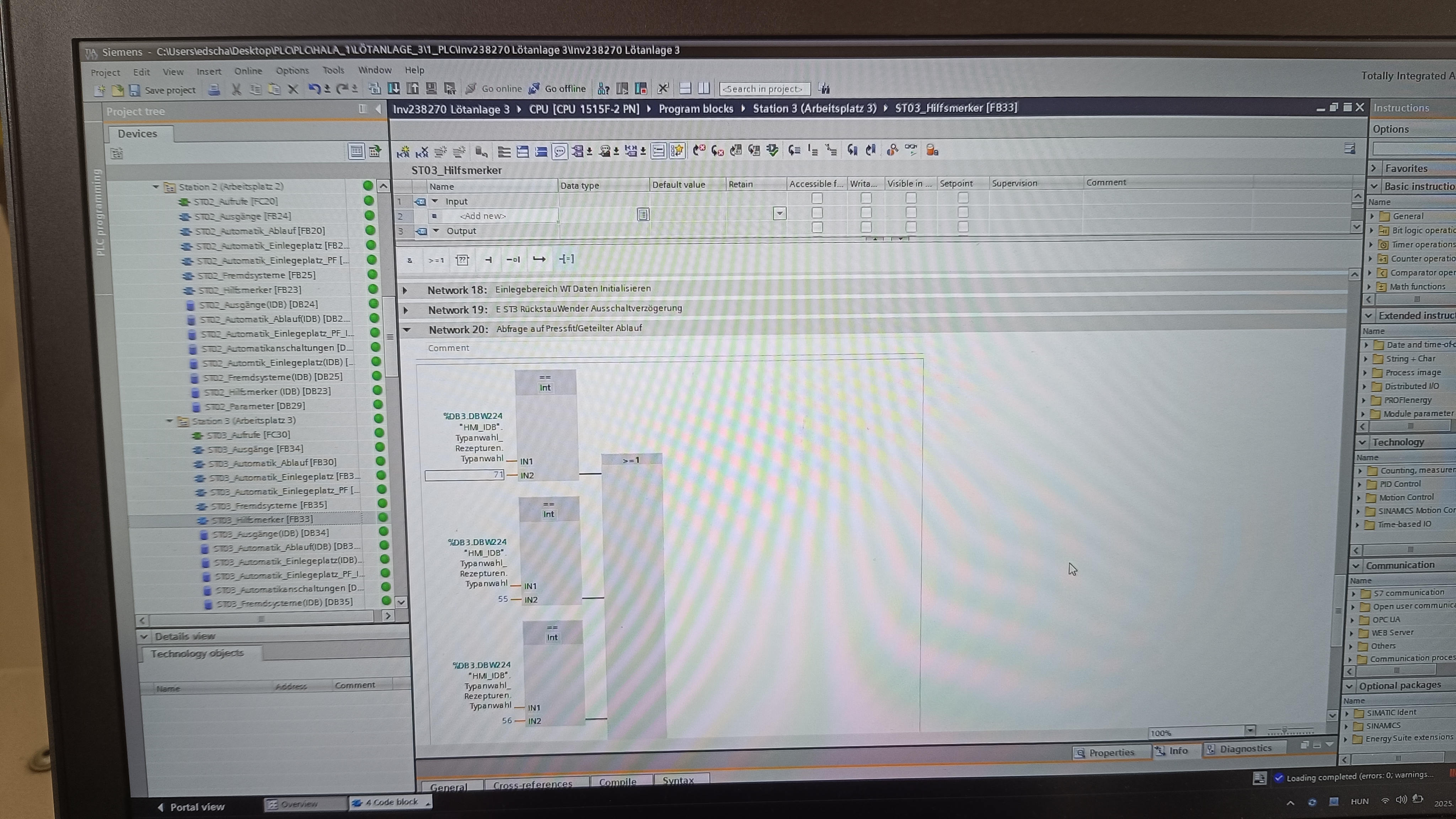1456x819 pixels.
Task: Click the Print toolbar icon
Action: click(214, 89)
